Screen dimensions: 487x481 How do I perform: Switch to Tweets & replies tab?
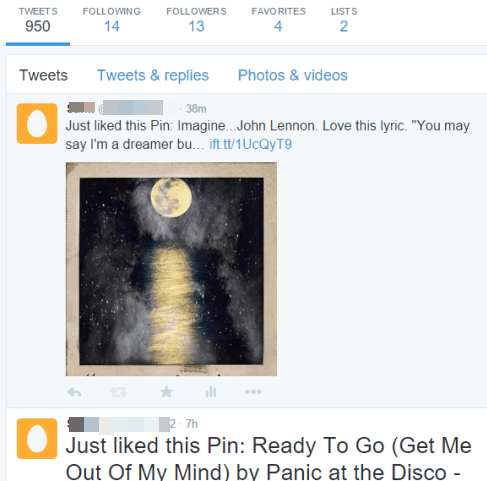tap(153, 75)
